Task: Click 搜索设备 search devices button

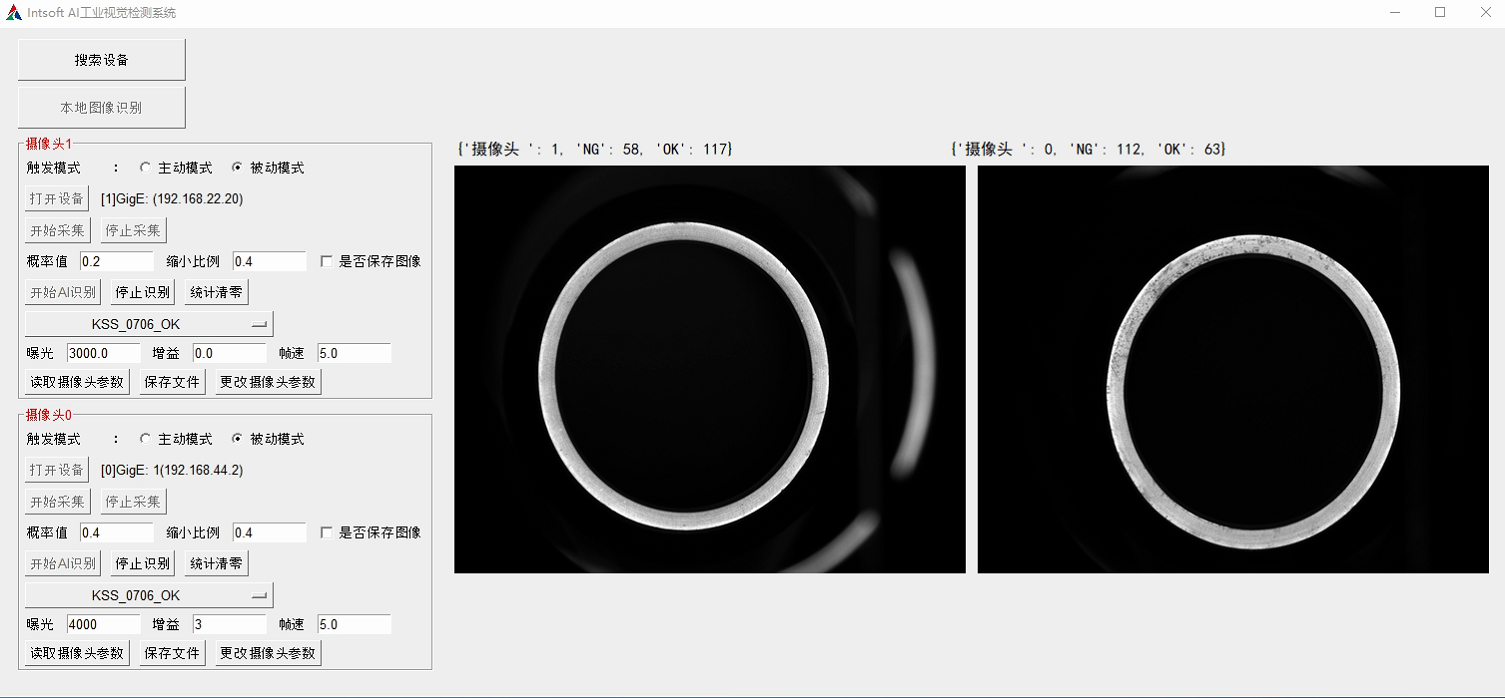Action: [x=102, y=60]
